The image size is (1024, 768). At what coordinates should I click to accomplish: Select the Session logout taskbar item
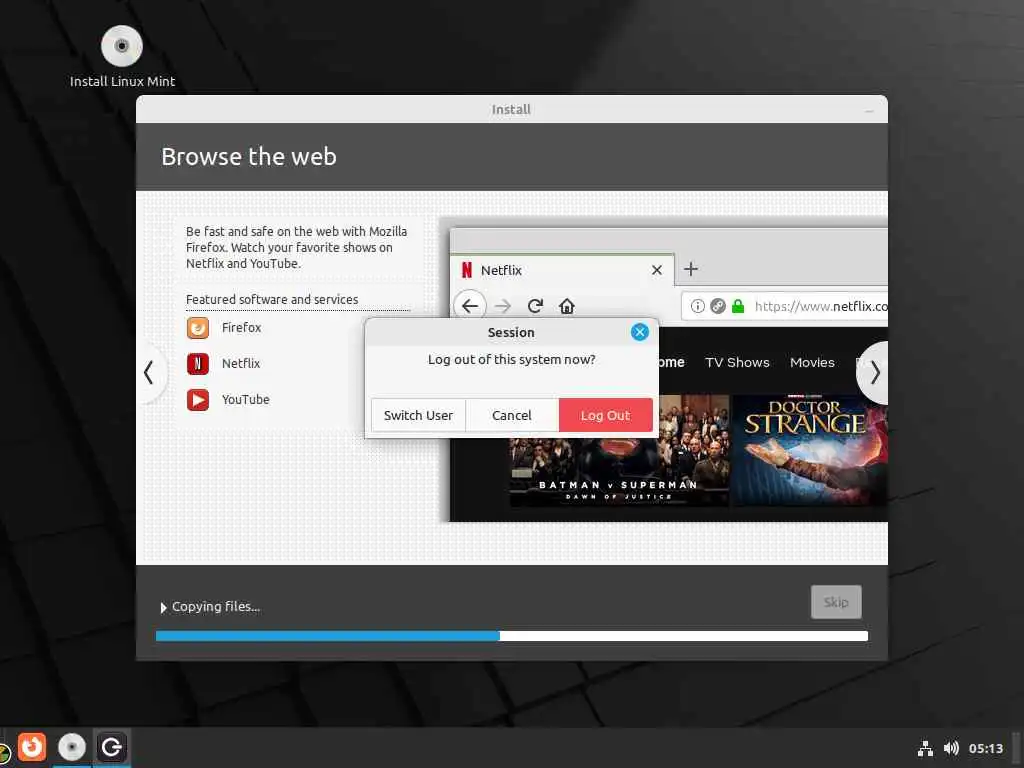coord(111,747)
